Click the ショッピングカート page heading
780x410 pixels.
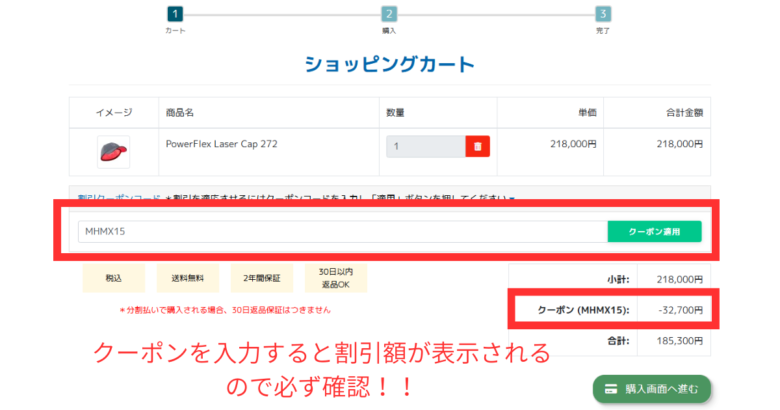(389, 65)
